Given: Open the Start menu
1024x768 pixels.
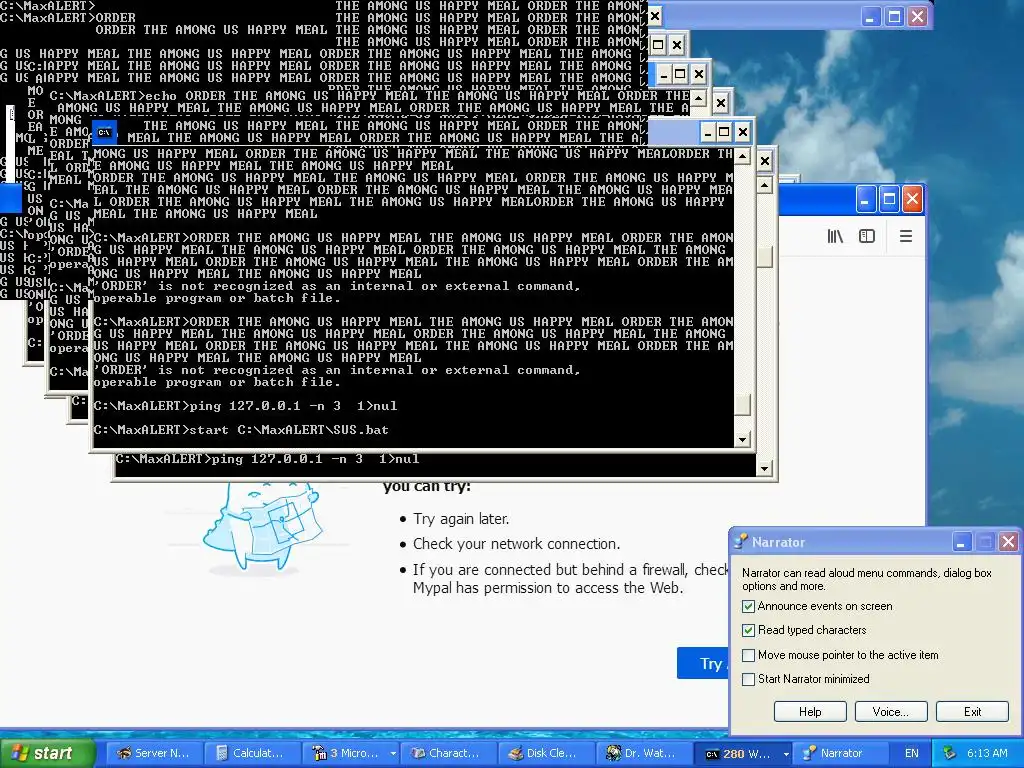Looking at the screenshot, I should (x=47, y=753).
